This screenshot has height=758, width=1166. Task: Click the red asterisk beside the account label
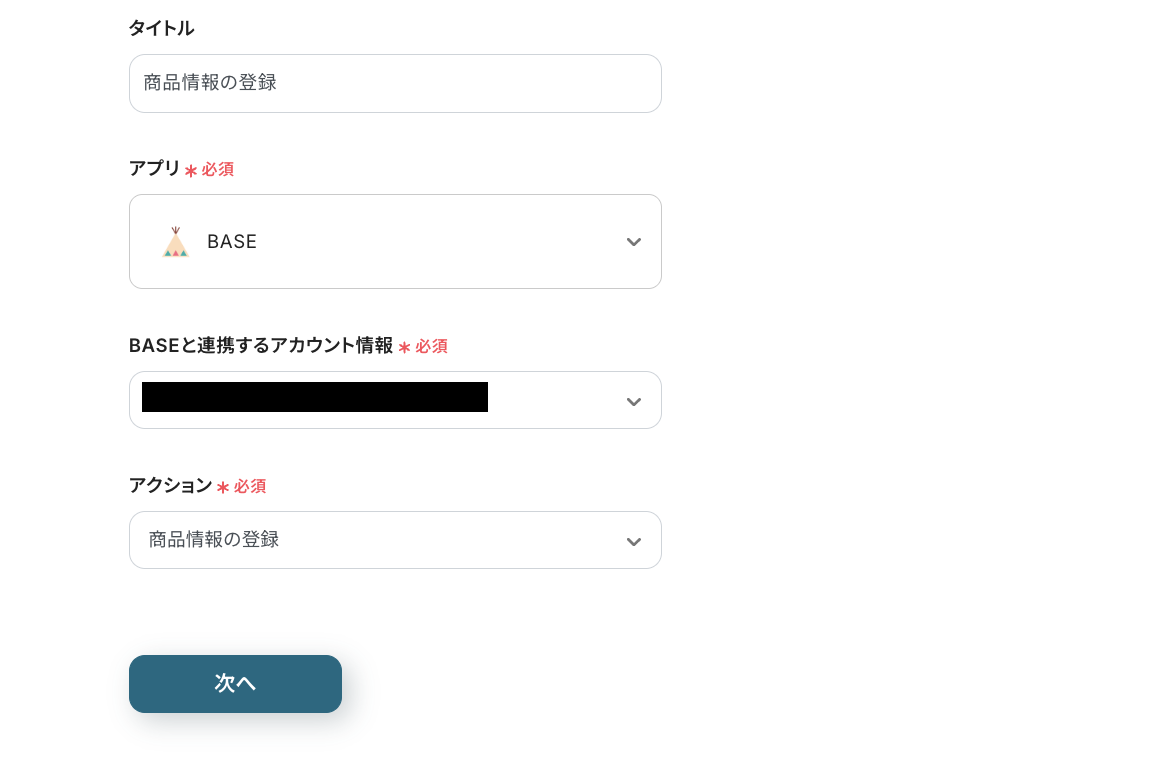[404, 347]
